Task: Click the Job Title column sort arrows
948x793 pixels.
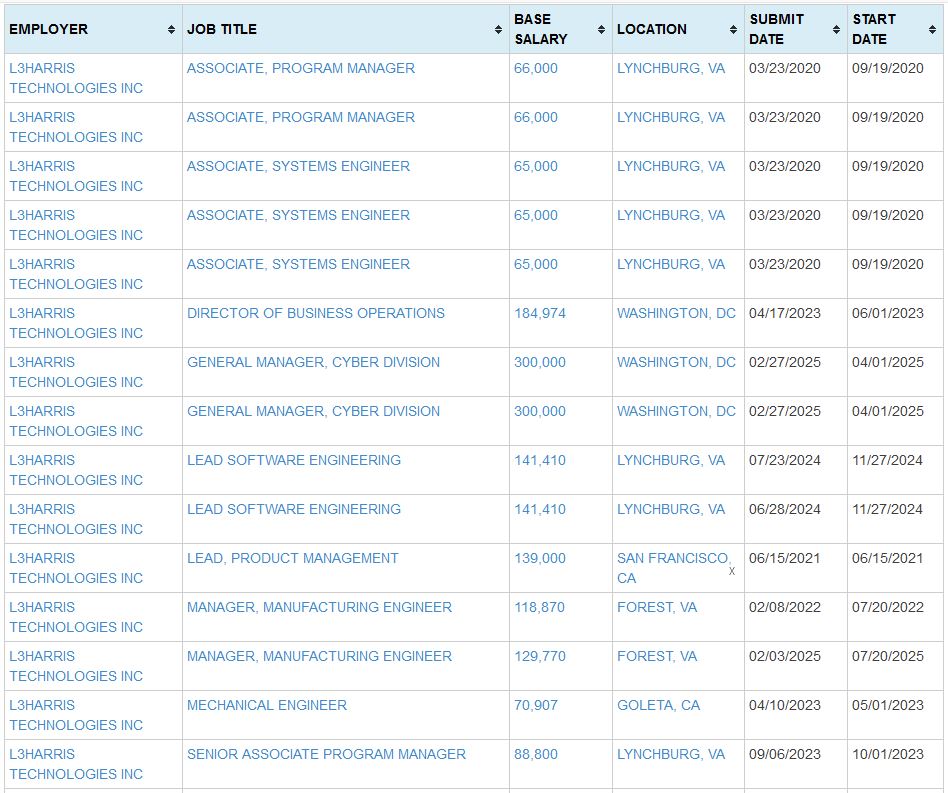Action: (498, 29)
